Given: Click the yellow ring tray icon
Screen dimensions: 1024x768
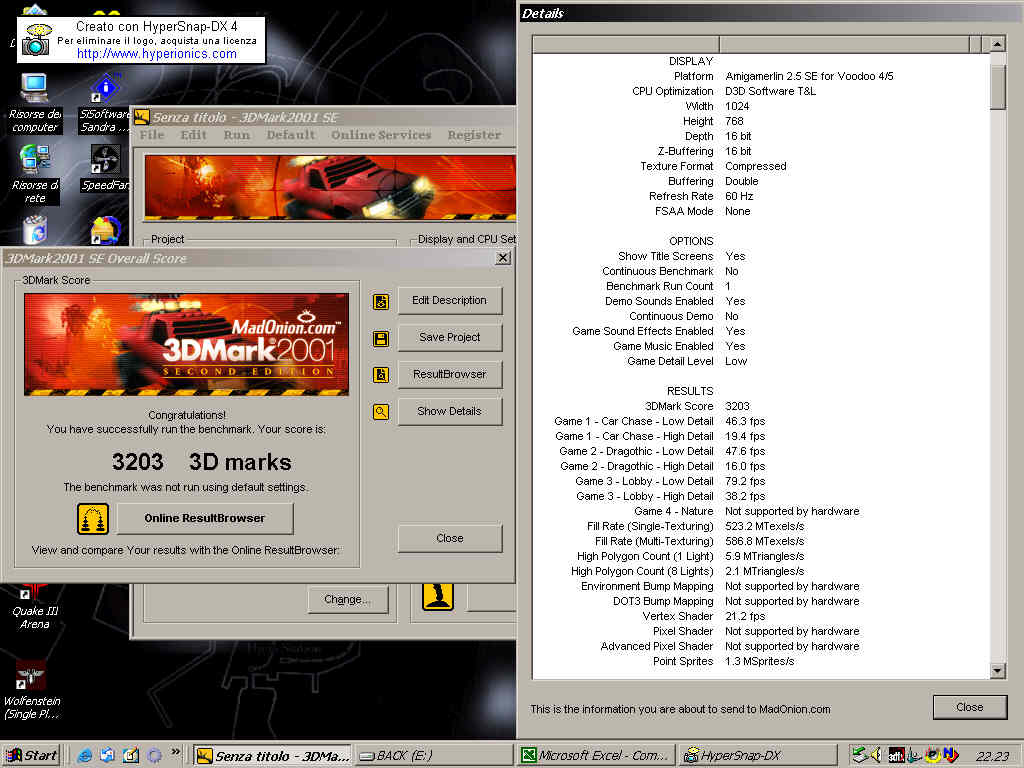Looking at the screenshot, I should (932, 756).
